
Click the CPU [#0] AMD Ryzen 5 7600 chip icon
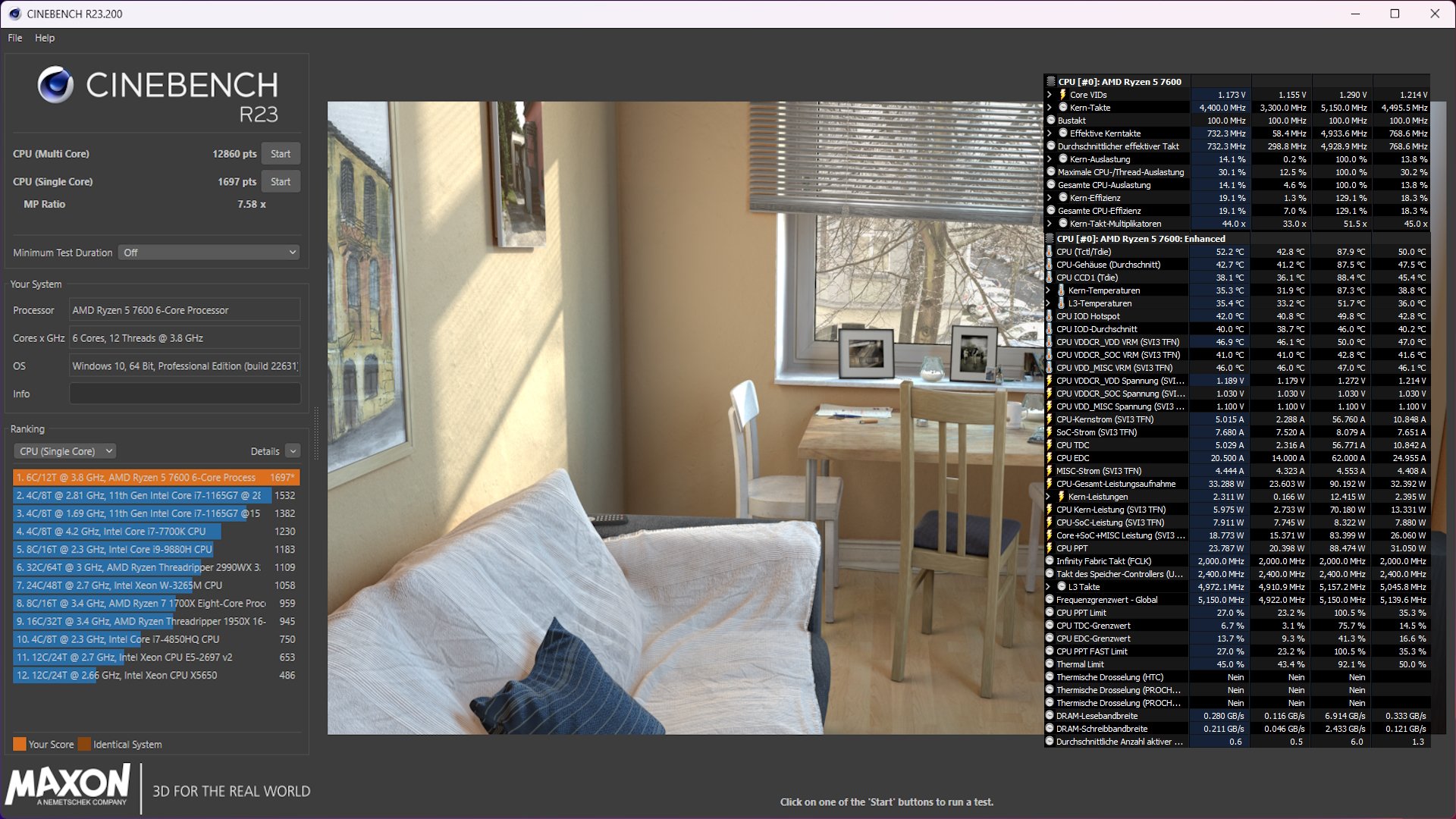coord(1051,81)
